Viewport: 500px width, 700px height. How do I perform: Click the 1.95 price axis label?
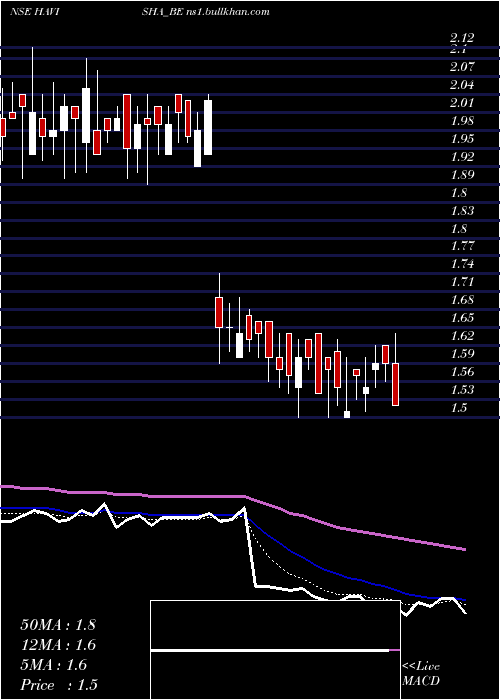click(462, 139)
